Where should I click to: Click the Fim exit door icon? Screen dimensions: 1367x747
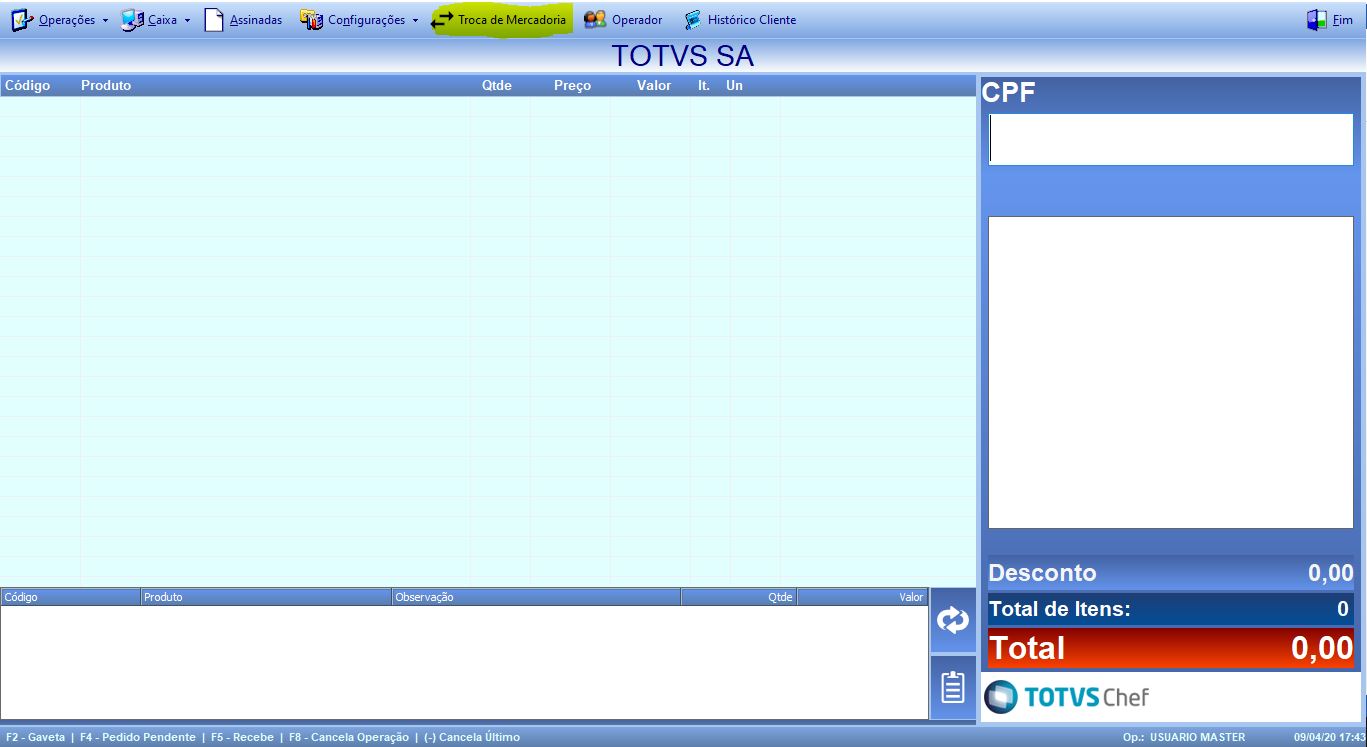coord(1316,20)
